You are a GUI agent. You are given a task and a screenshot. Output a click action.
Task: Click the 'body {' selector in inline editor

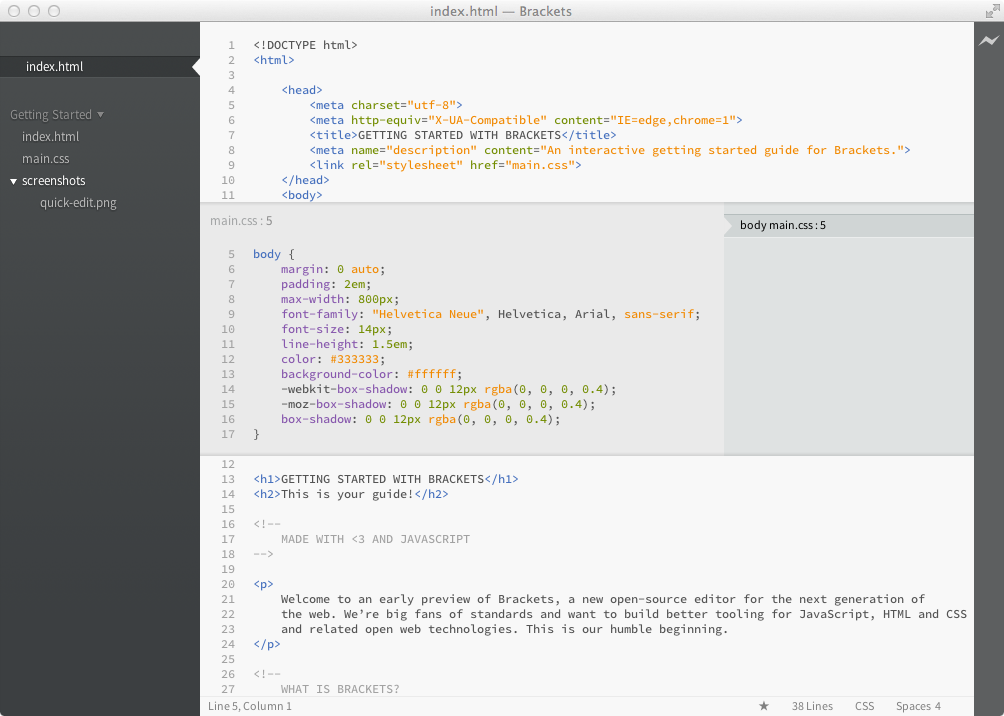click(x=273, y=254)
